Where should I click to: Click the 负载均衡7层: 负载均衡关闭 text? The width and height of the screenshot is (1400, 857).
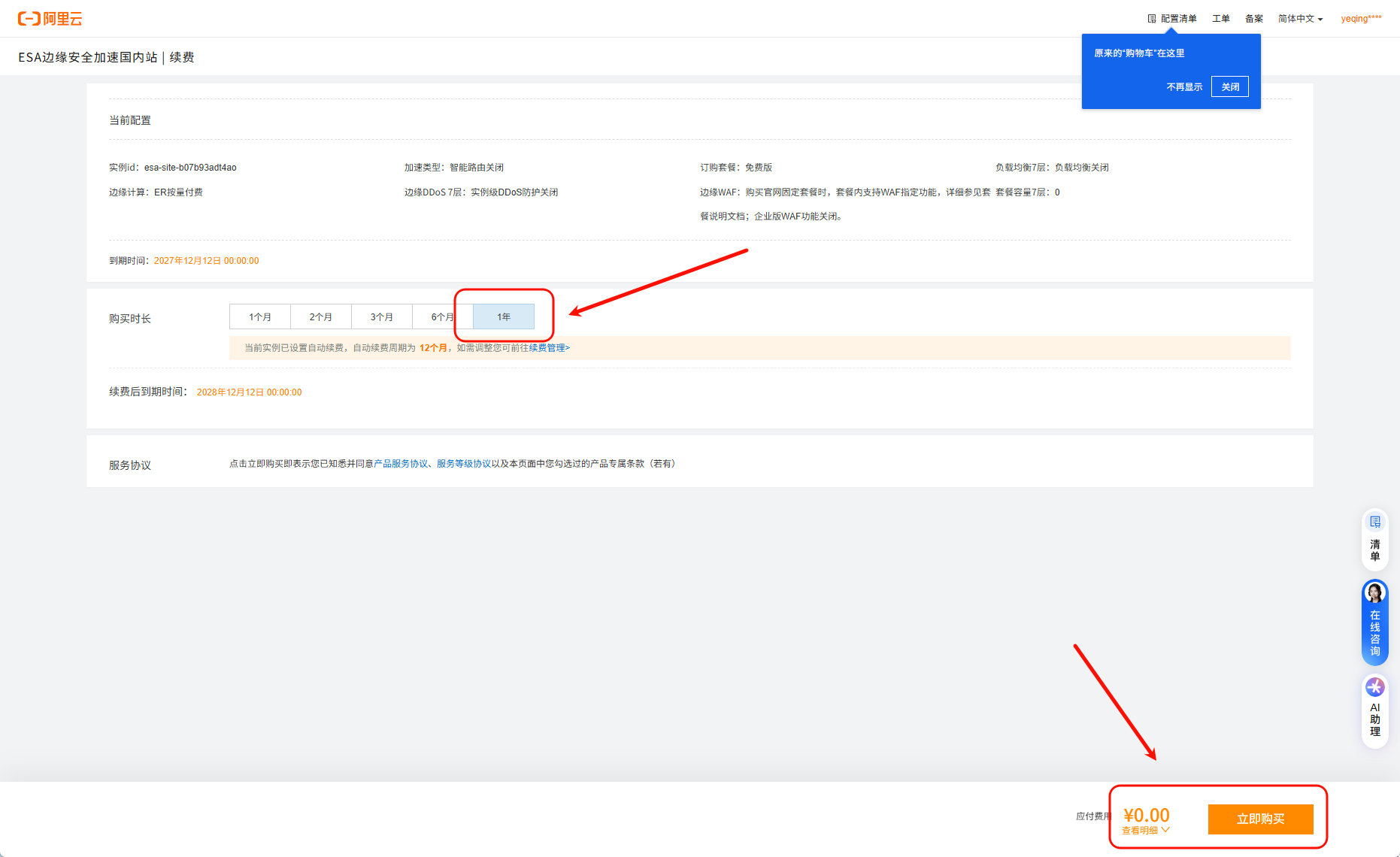click(1052, 168)
